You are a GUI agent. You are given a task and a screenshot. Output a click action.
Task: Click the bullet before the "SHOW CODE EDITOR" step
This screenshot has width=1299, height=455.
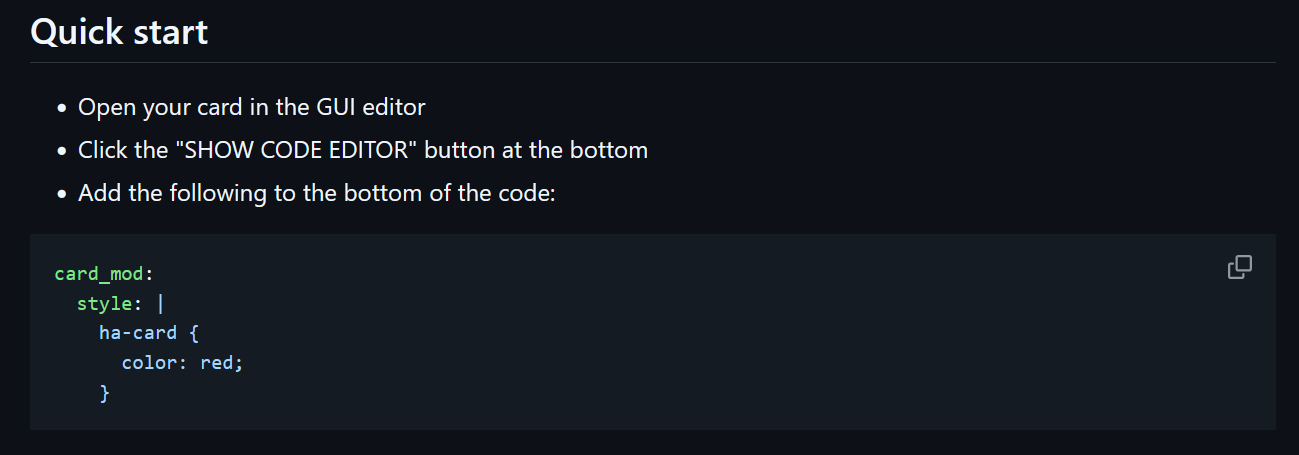[x=62, y=151]
